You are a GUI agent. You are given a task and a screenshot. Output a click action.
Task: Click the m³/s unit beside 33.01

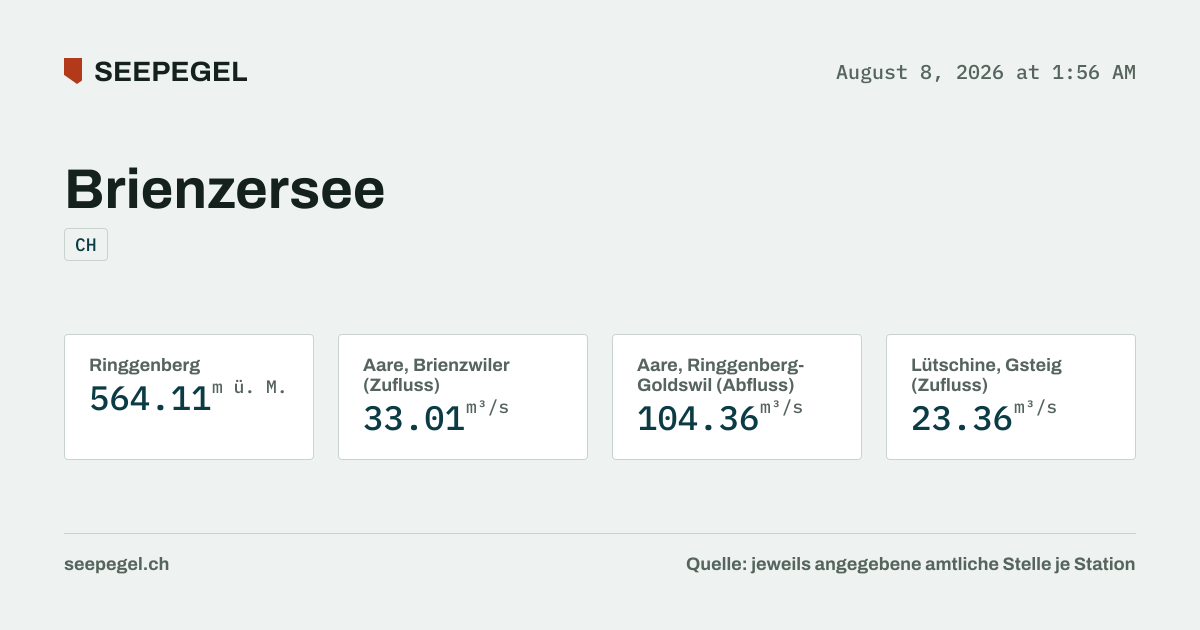487,408
